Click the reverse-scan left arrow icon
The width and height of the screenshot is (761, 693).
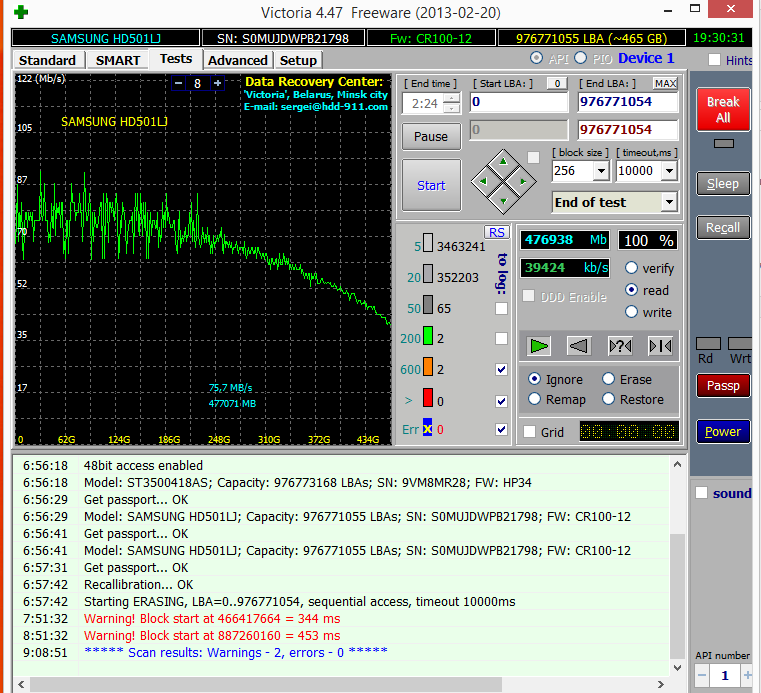pyautogui.click(x=579, y=346)
